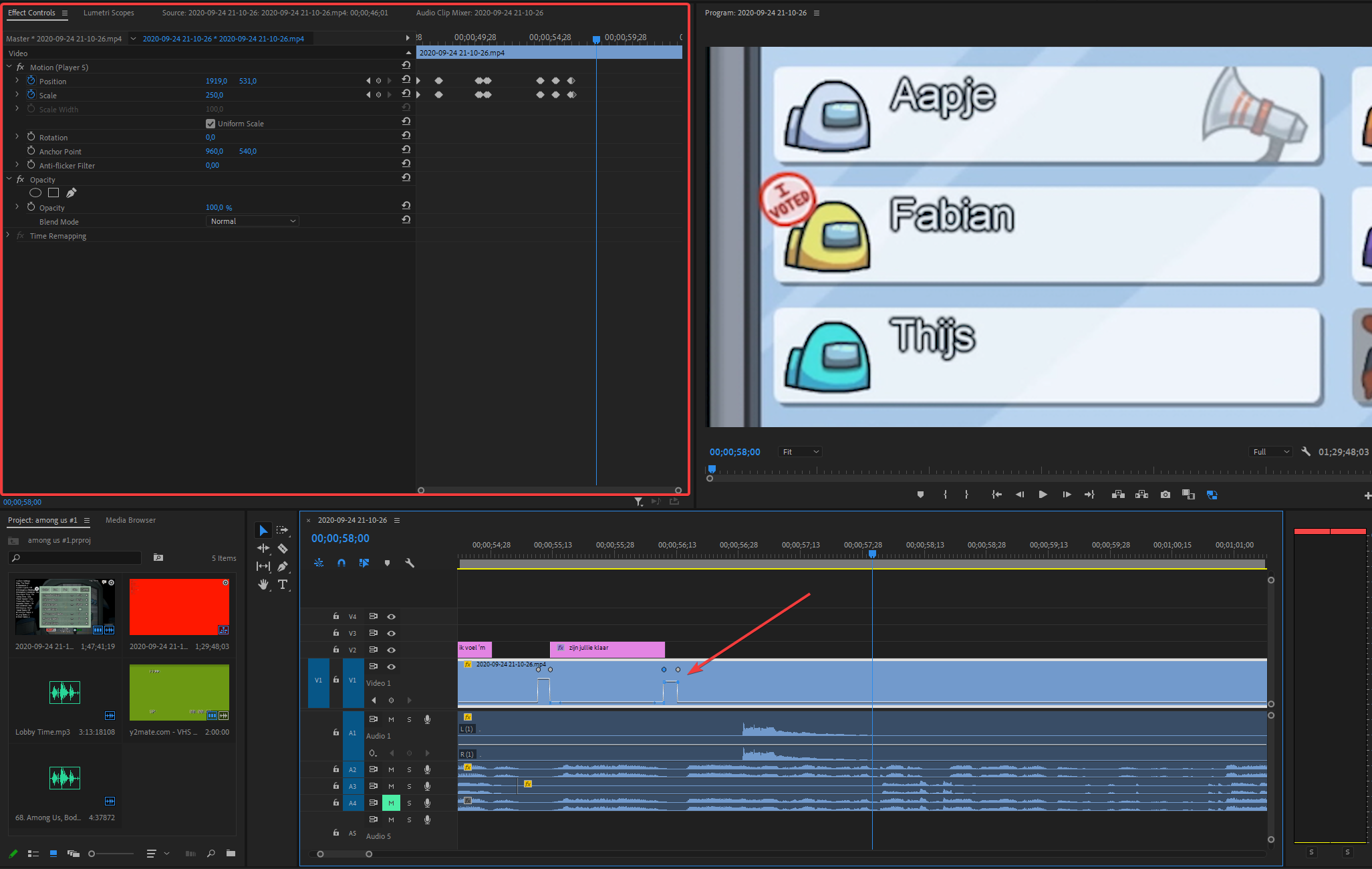Open Timeline Display Settings wrench

point(410,563)
